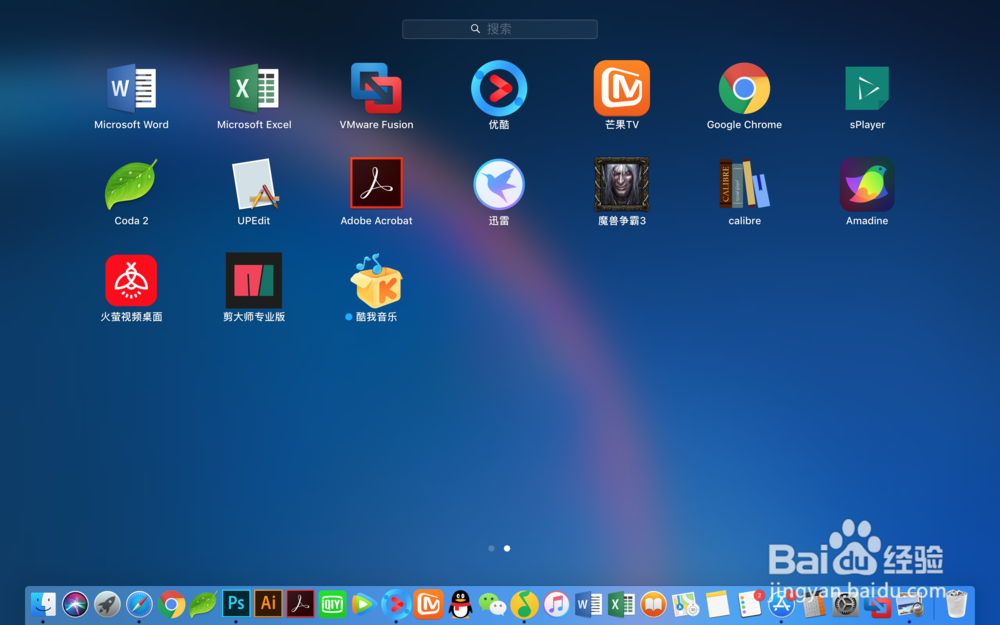Screen dimensions: 1000x625
Task: Launch iTunes from the Dock
Action: tap(556, 603)
